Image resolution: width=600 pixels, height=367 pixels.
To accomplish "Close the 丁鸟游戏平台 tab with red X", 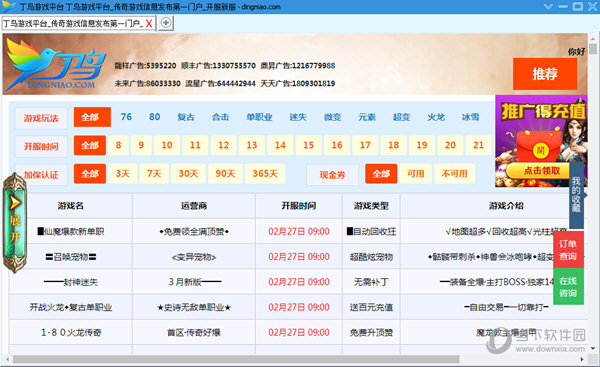I will [x=149, y=24].
